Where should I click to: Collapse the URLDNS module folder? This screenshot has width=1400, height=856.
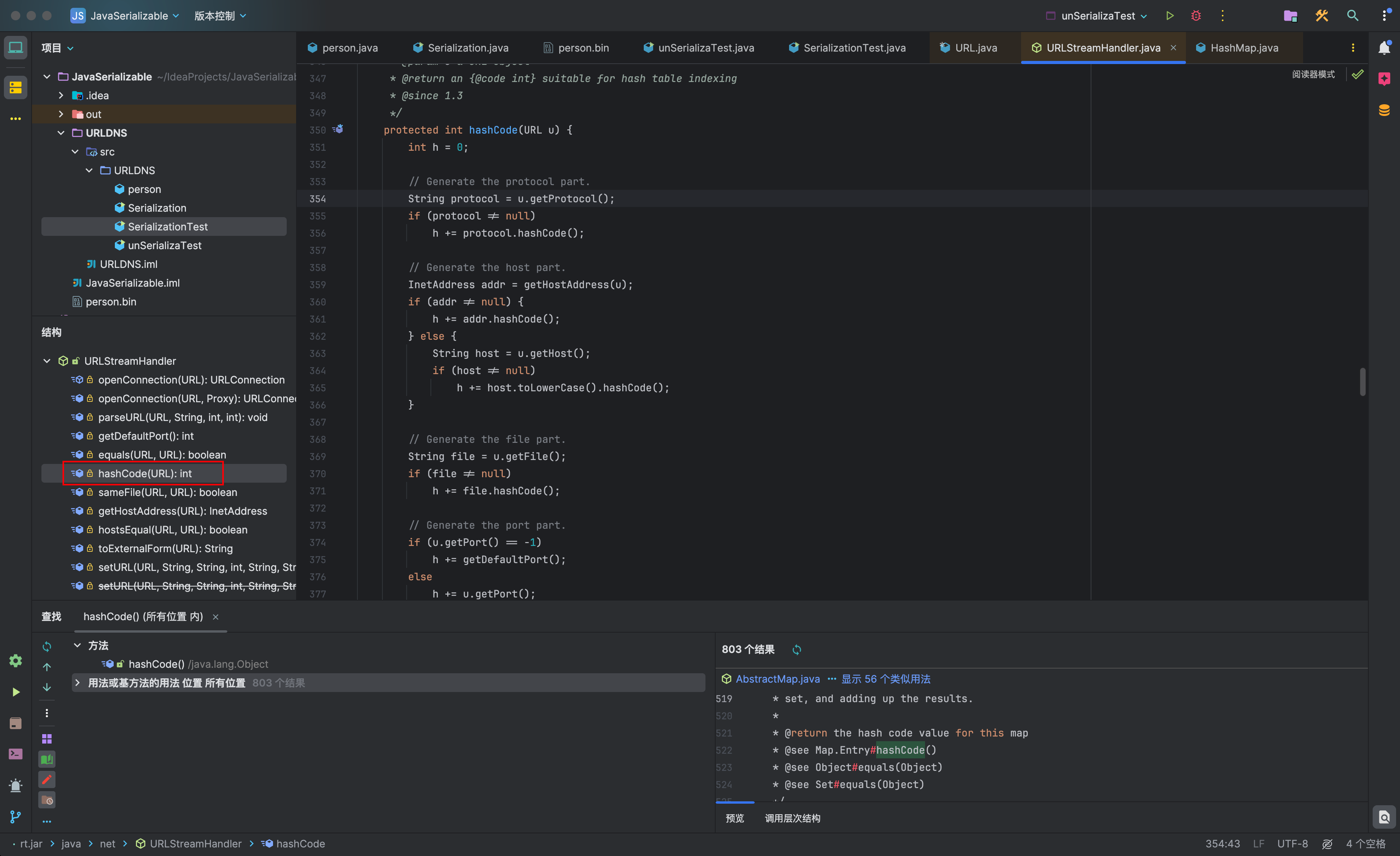[61, 133]
